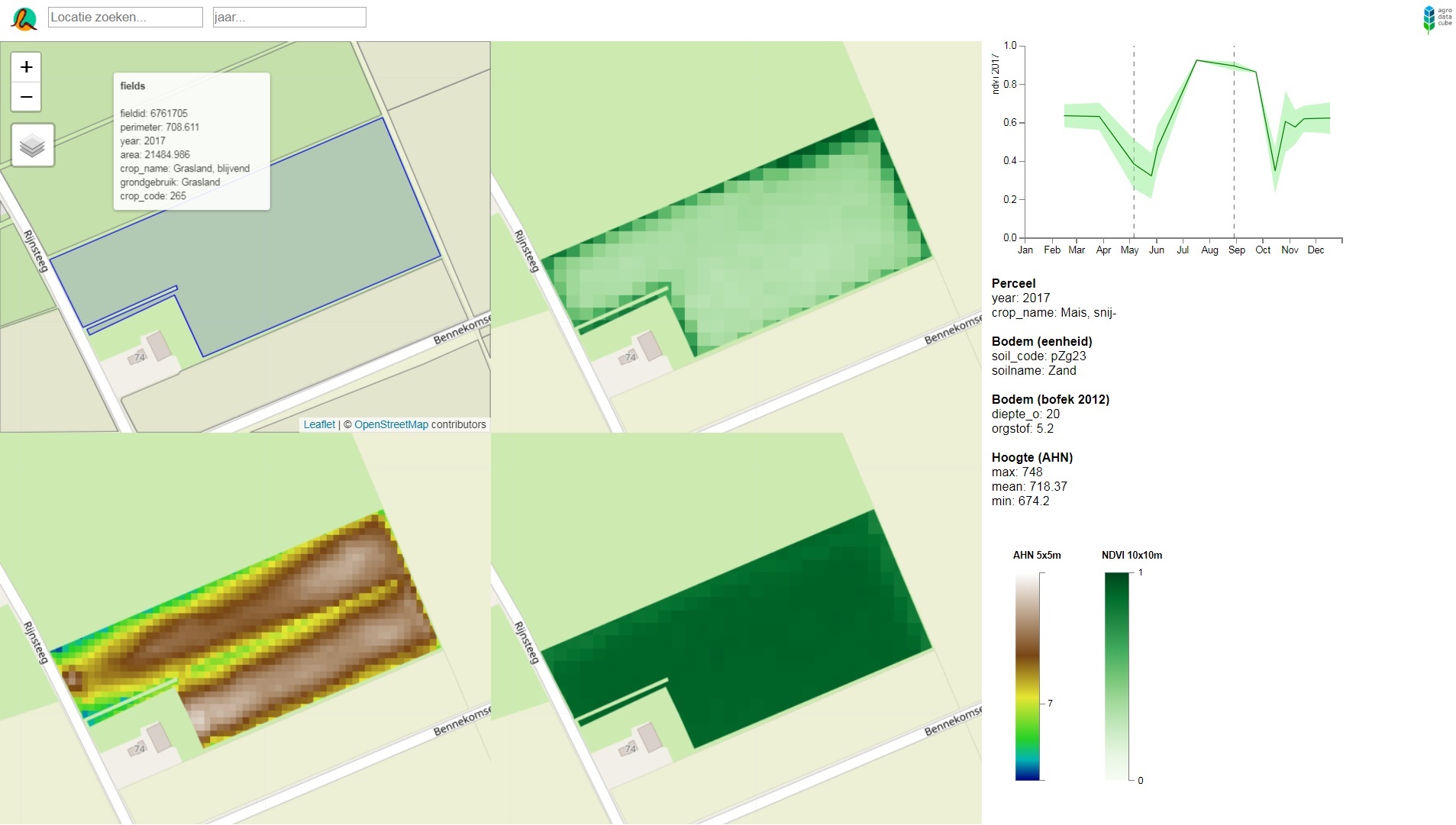Click the NDVI 10x10m color legend bar

tap(1116, 676)
